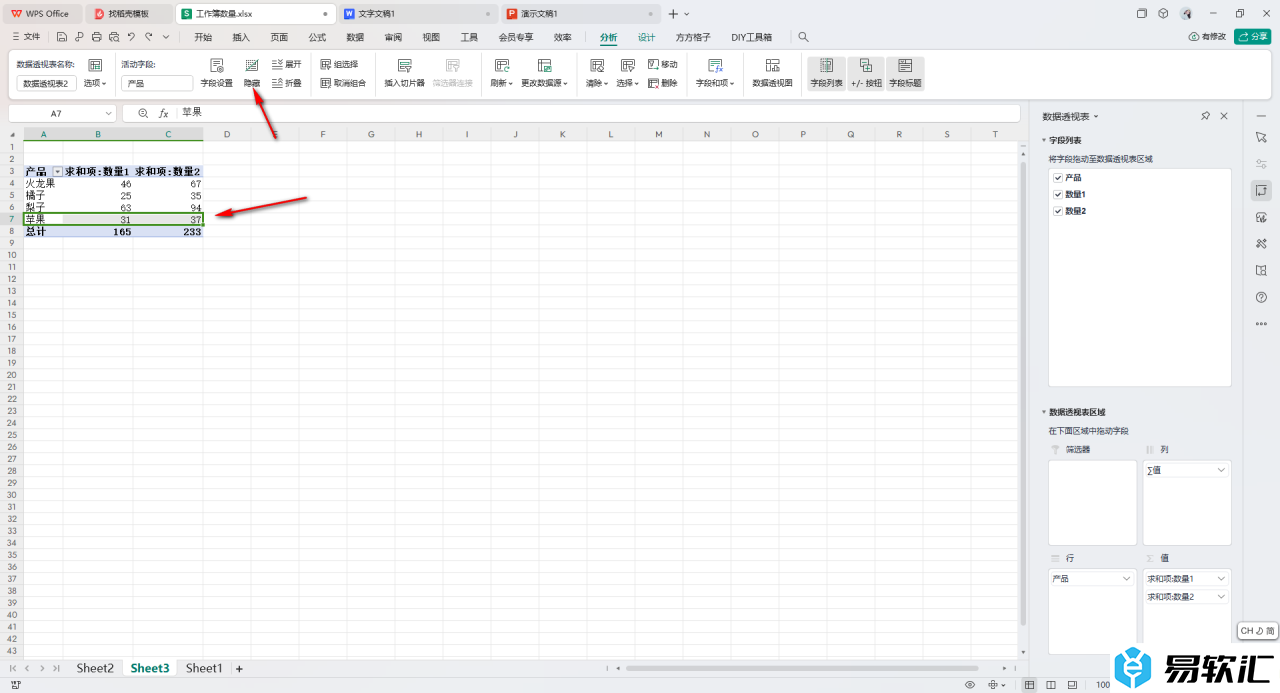Switch to the 演示文稿1 document tab
The width and height of the screenshot is (1280, 693).
pos(580,14)
